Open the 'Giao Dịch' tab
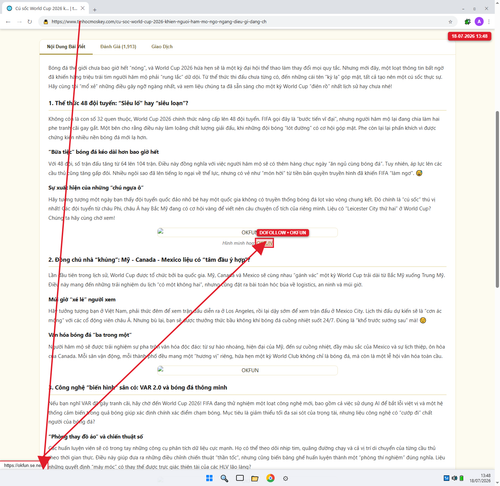 (162, 47)
